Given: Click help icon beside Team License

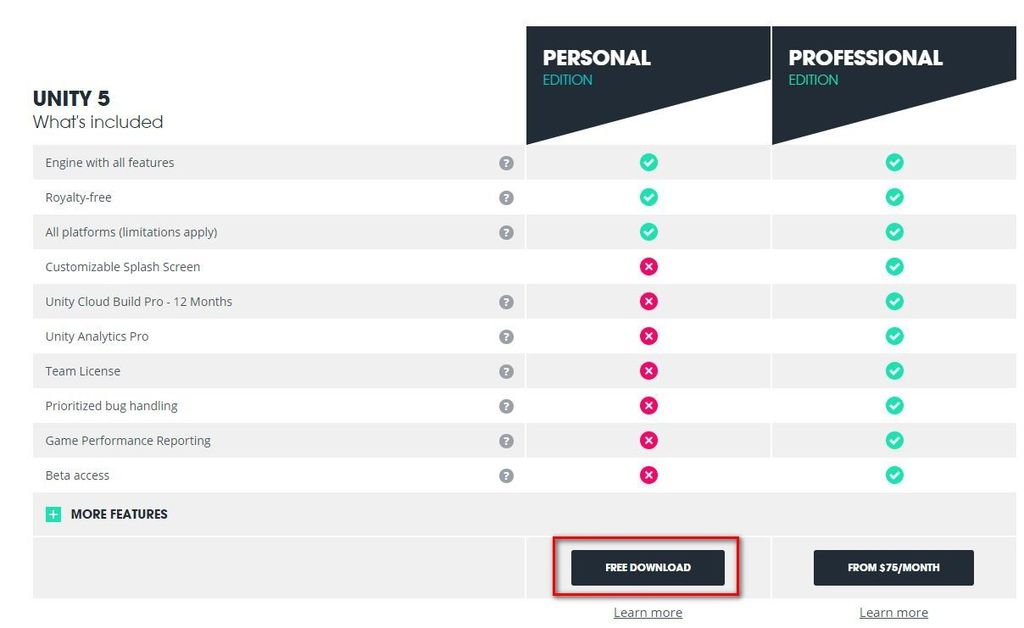Looking at the screenshot, I should click(506, 372).
